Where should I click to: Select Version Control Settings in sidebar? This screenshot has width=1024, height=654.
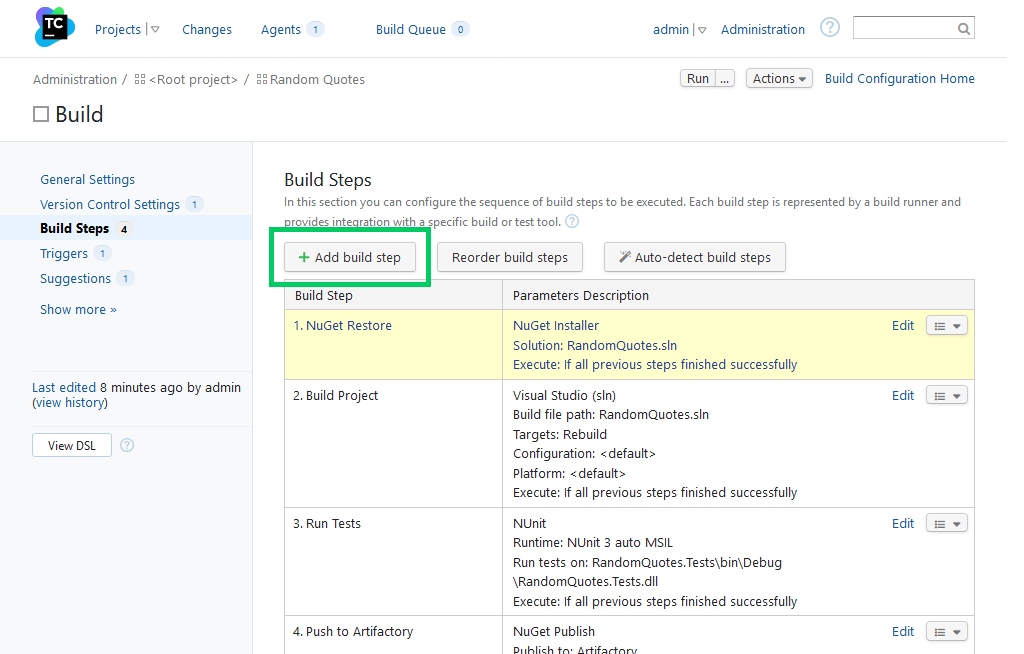click(110, 204)
